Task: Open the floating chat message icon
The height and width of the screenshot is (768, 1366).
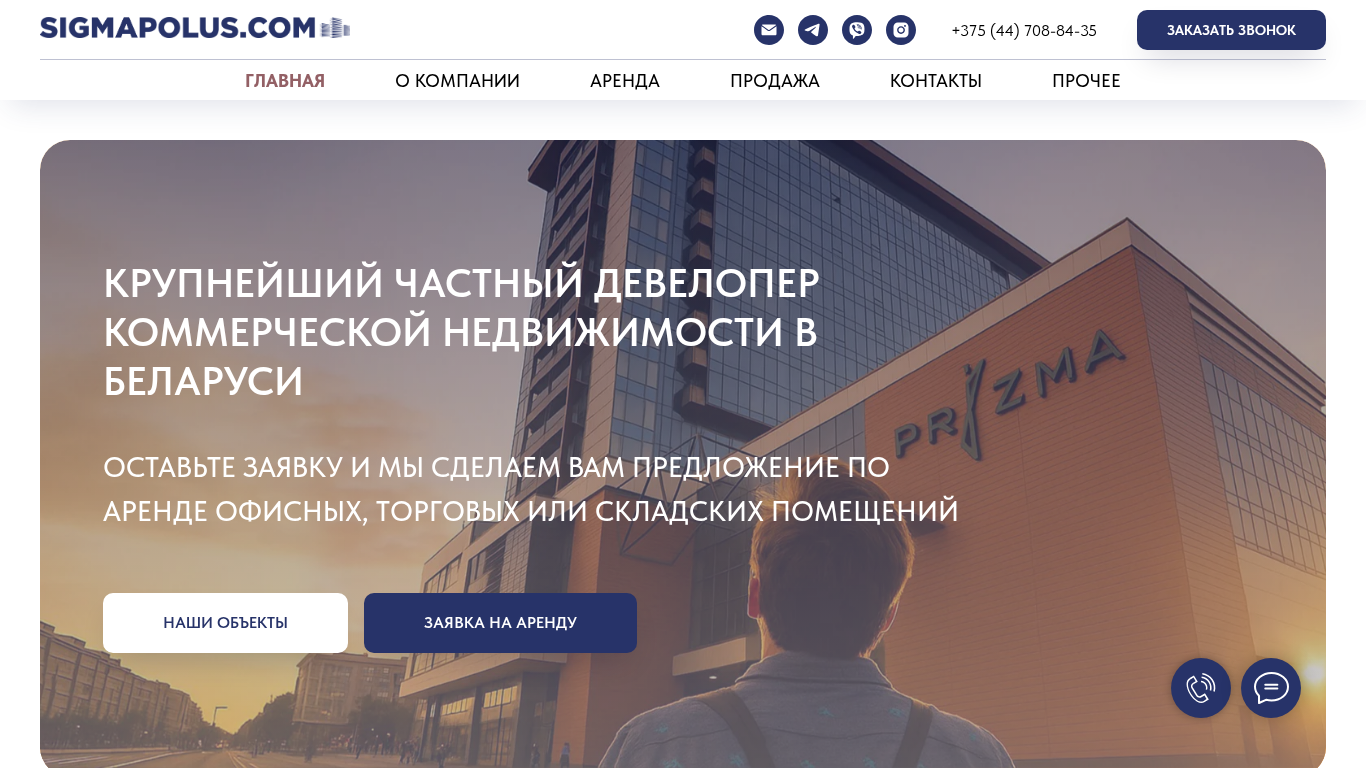Action: coord(1271,688)
